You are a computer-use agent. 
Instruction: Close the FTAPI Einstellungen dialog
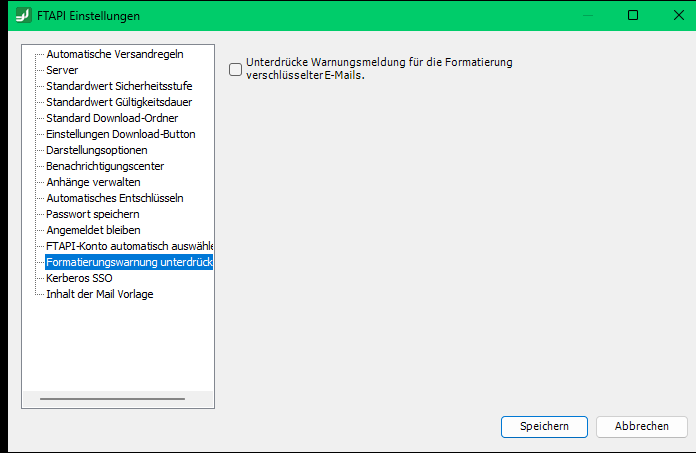click(679, 15)
